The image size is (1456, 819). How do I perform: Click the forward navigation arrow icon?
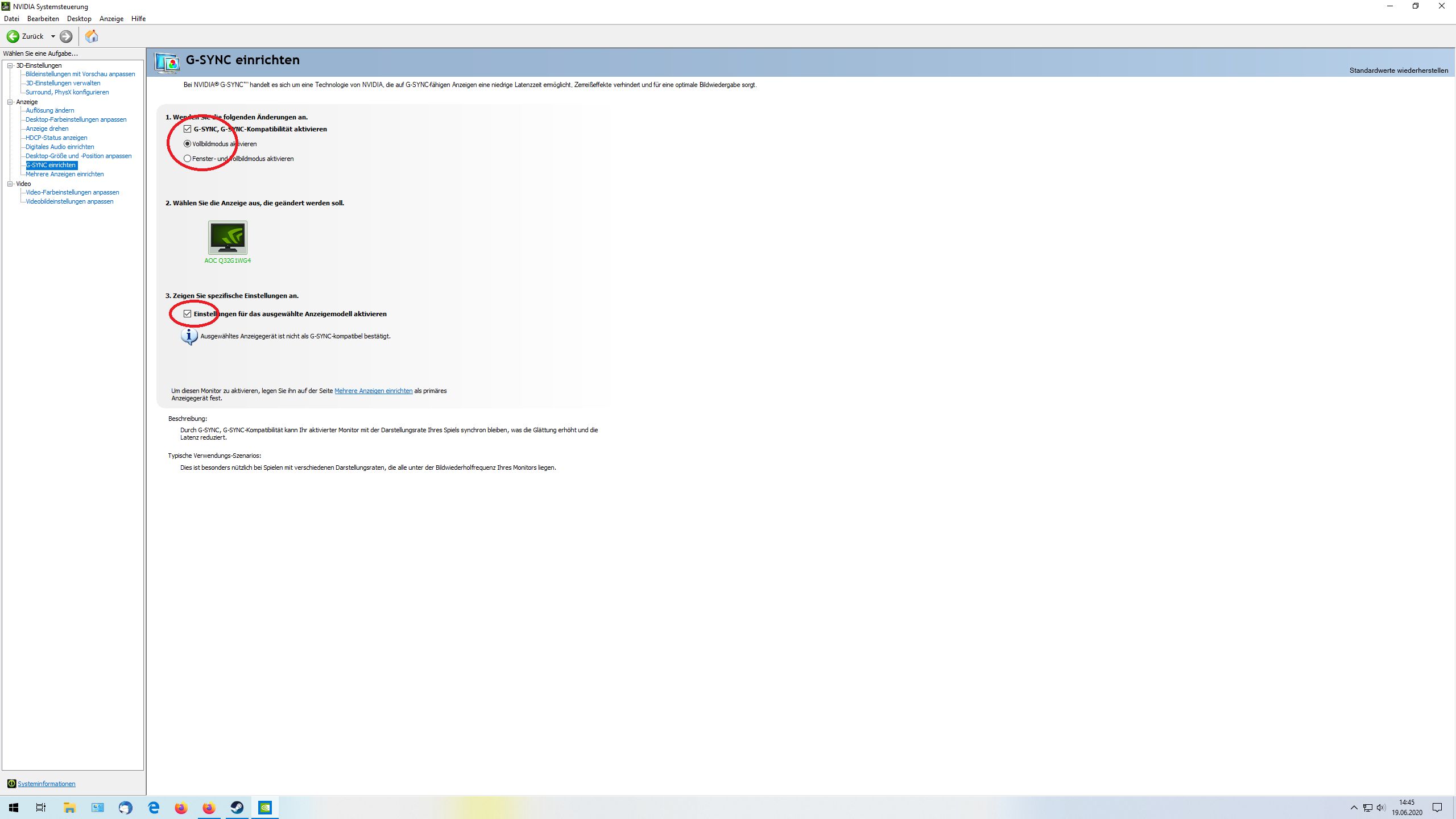[x=66, y=36]
